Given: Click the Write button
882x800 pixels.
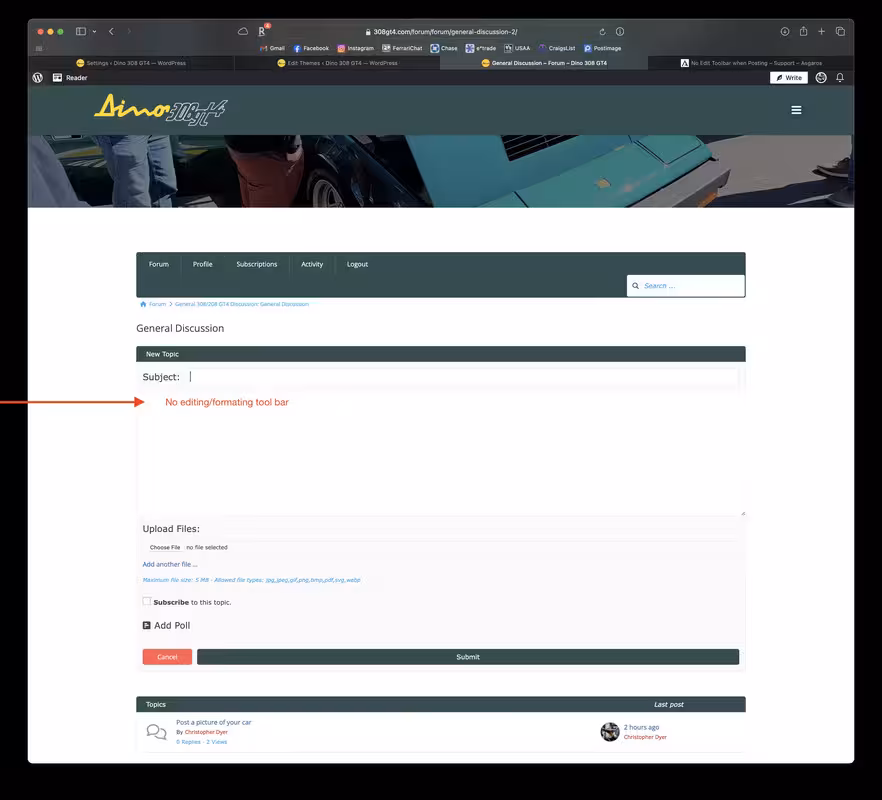Looking at the screenshot, I should tap(789, 78).
